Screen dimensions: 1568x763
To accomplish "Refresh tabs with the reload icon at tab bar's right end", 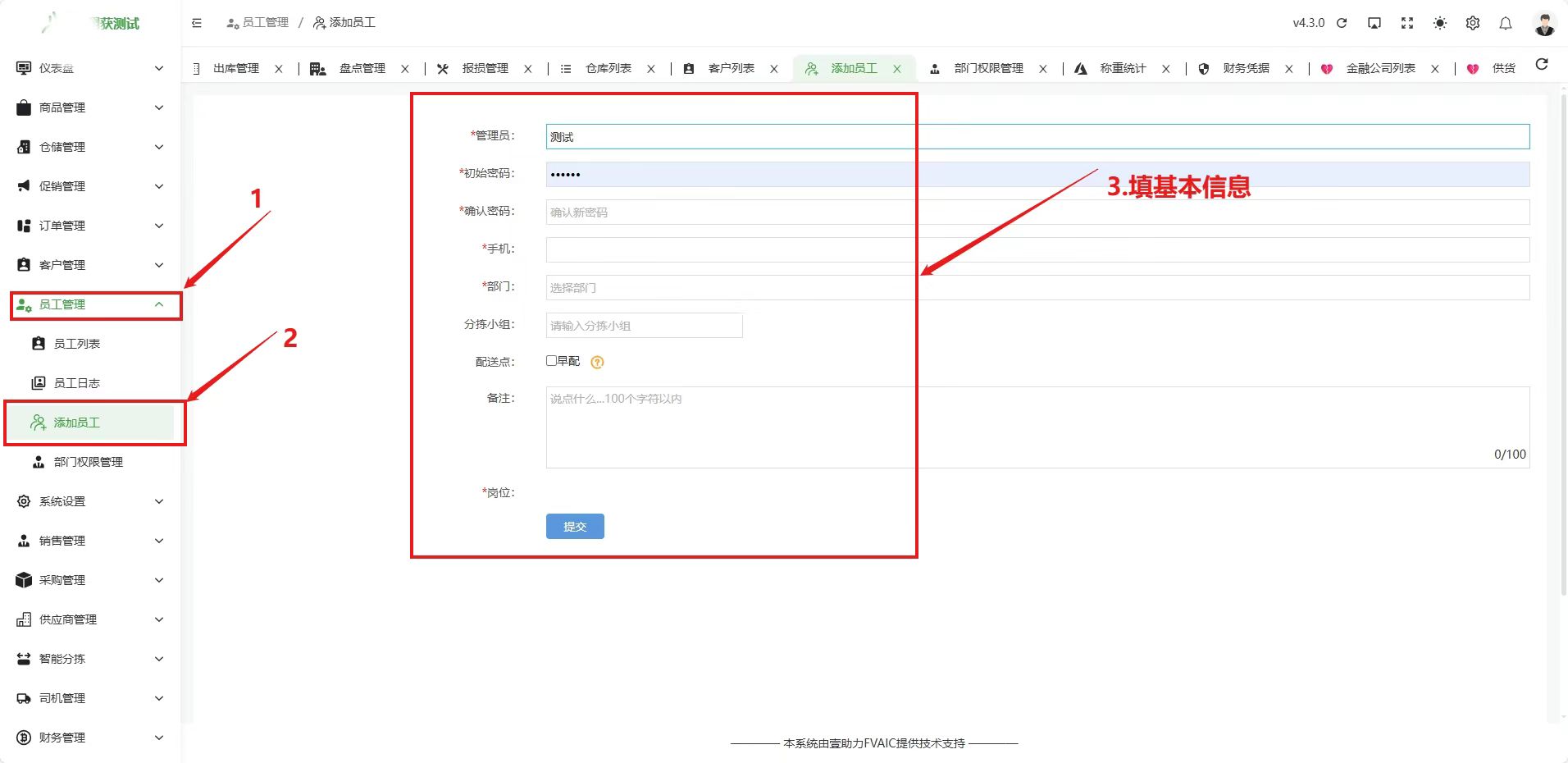I will (x=1543, y=64).
